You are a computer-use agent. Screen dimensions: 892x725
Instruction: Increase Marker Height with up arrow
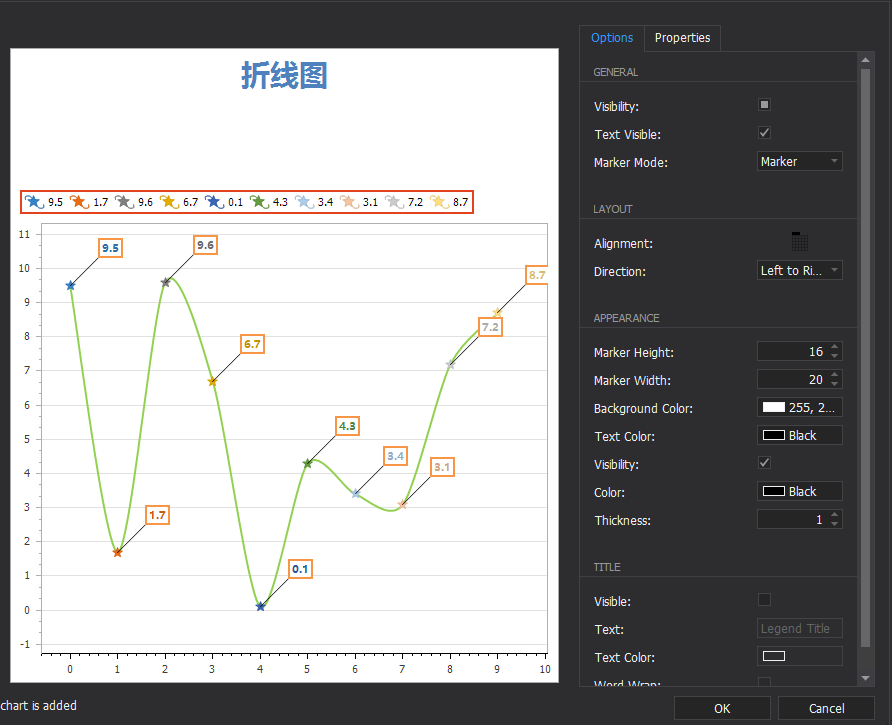835,347
